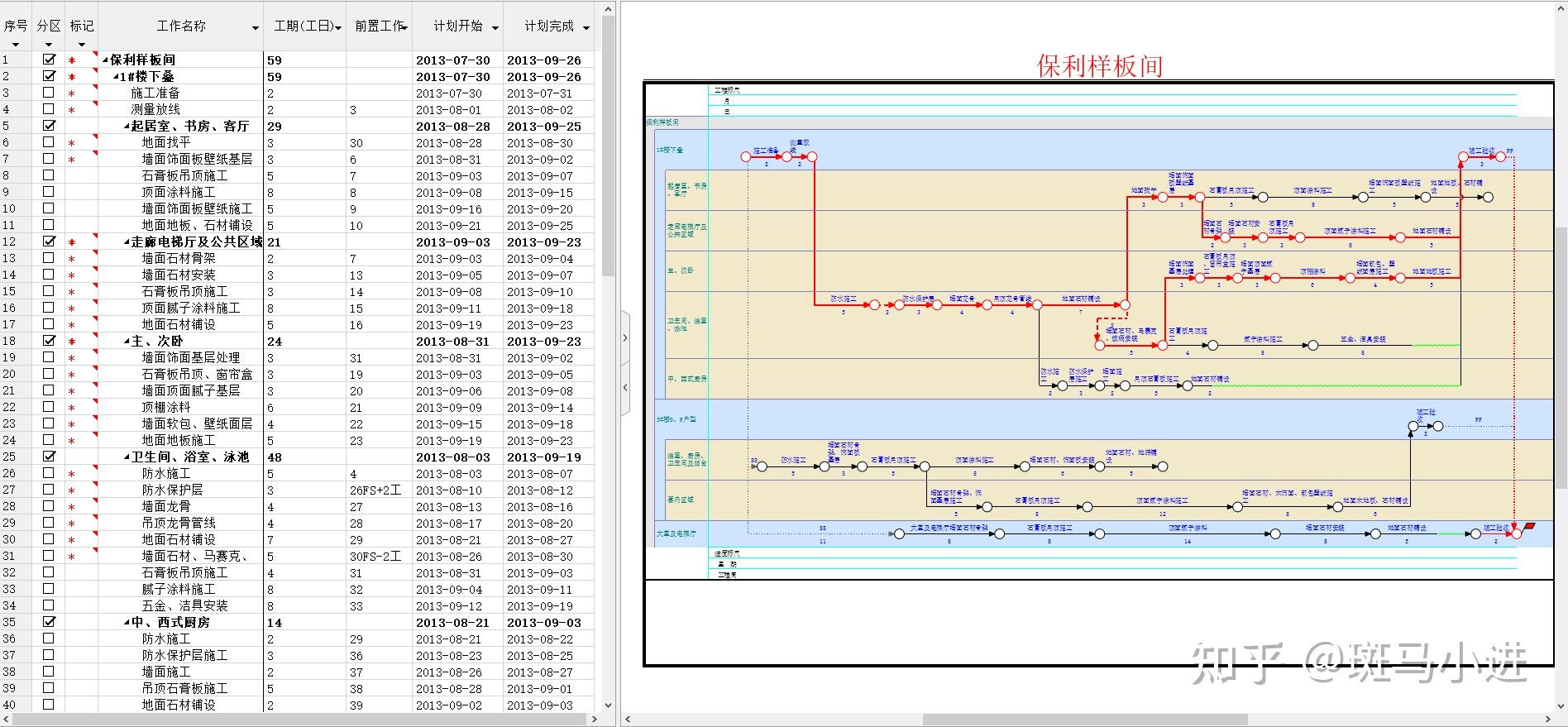Click the 1#楼下叠 zone label in the diagram

(x=670, y=151)
